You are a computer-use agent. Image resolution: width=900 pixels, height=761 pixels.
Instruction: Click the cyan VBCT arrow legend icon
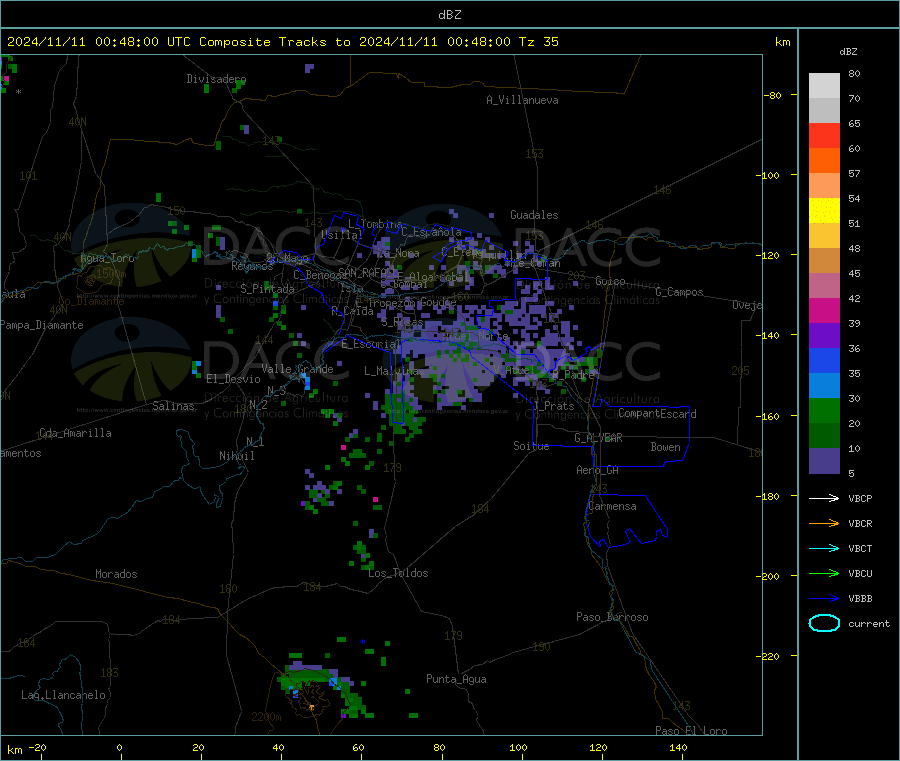pyautogui.click(x=824, y=549)
